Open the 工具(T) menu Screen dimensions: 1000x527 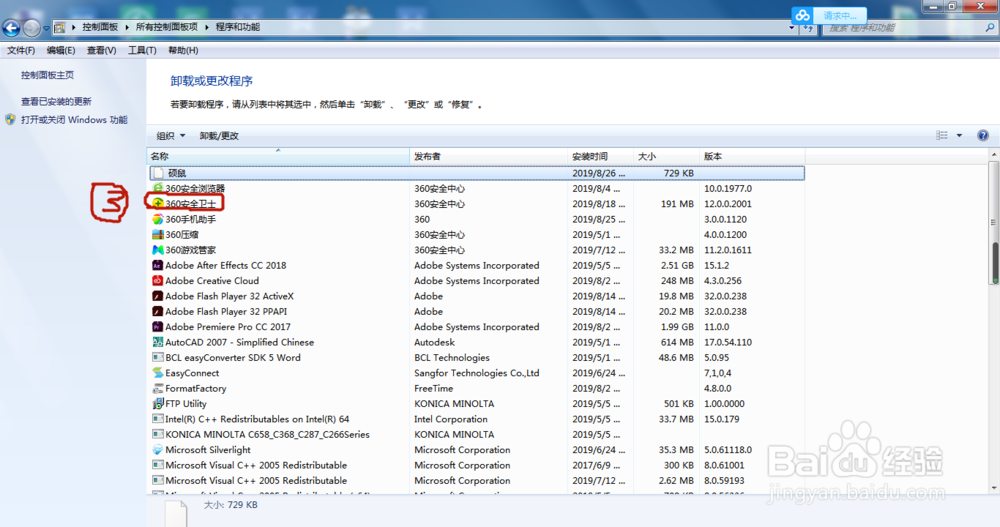pyautogui.click(x=142, y=50)
